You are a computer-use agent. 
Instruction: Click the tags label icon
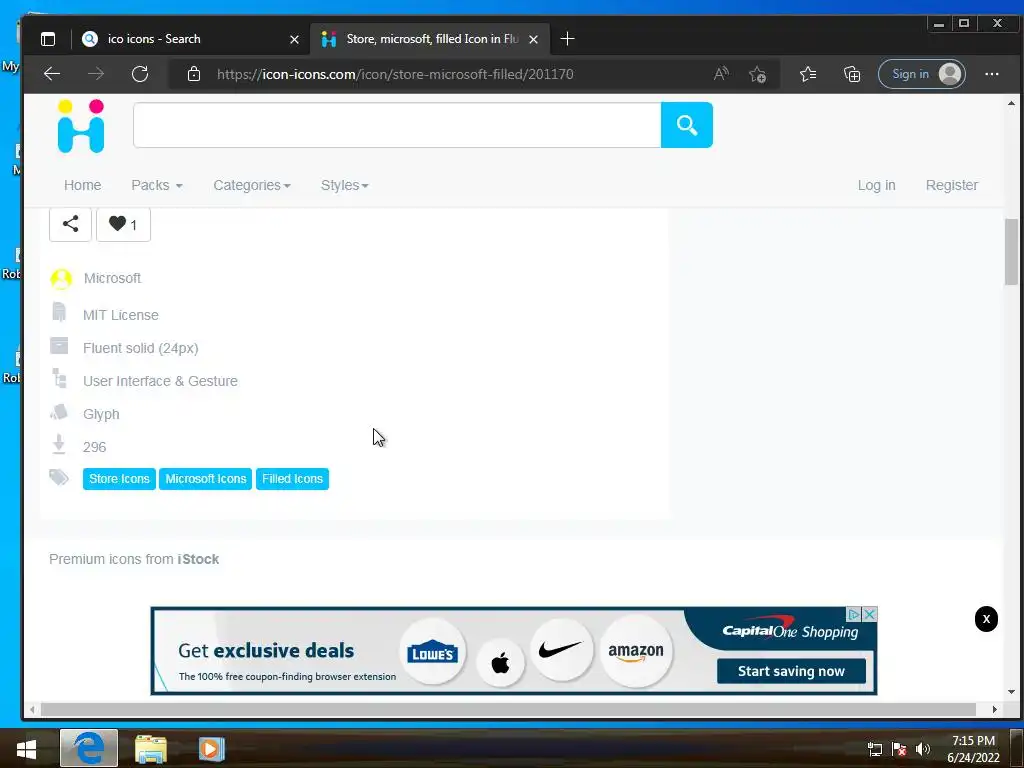click(59, 477)
